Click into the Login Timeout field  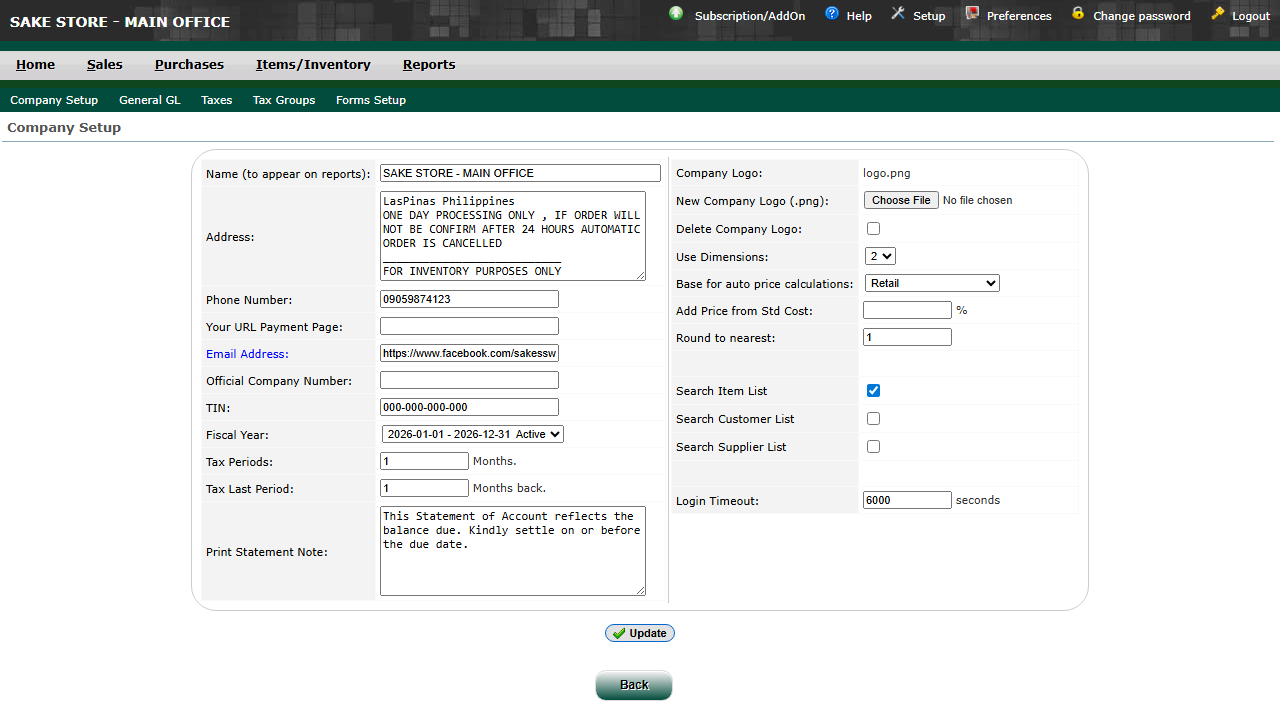coord(906,500)
